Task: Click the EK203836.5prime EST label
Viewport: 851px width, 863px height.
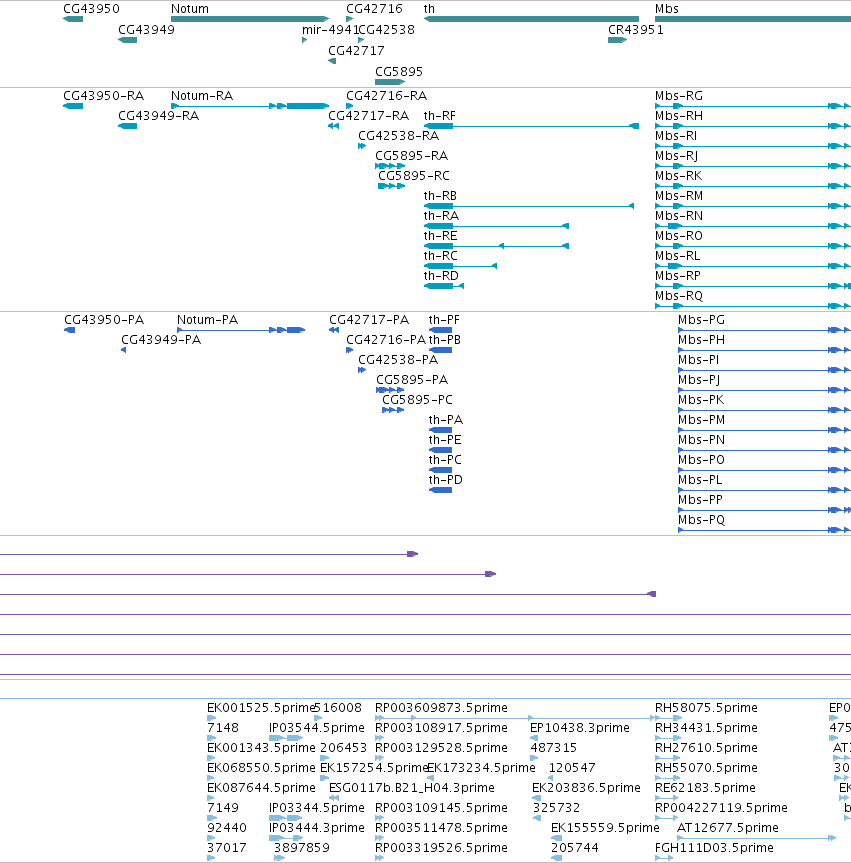Action: pos(586,788)
